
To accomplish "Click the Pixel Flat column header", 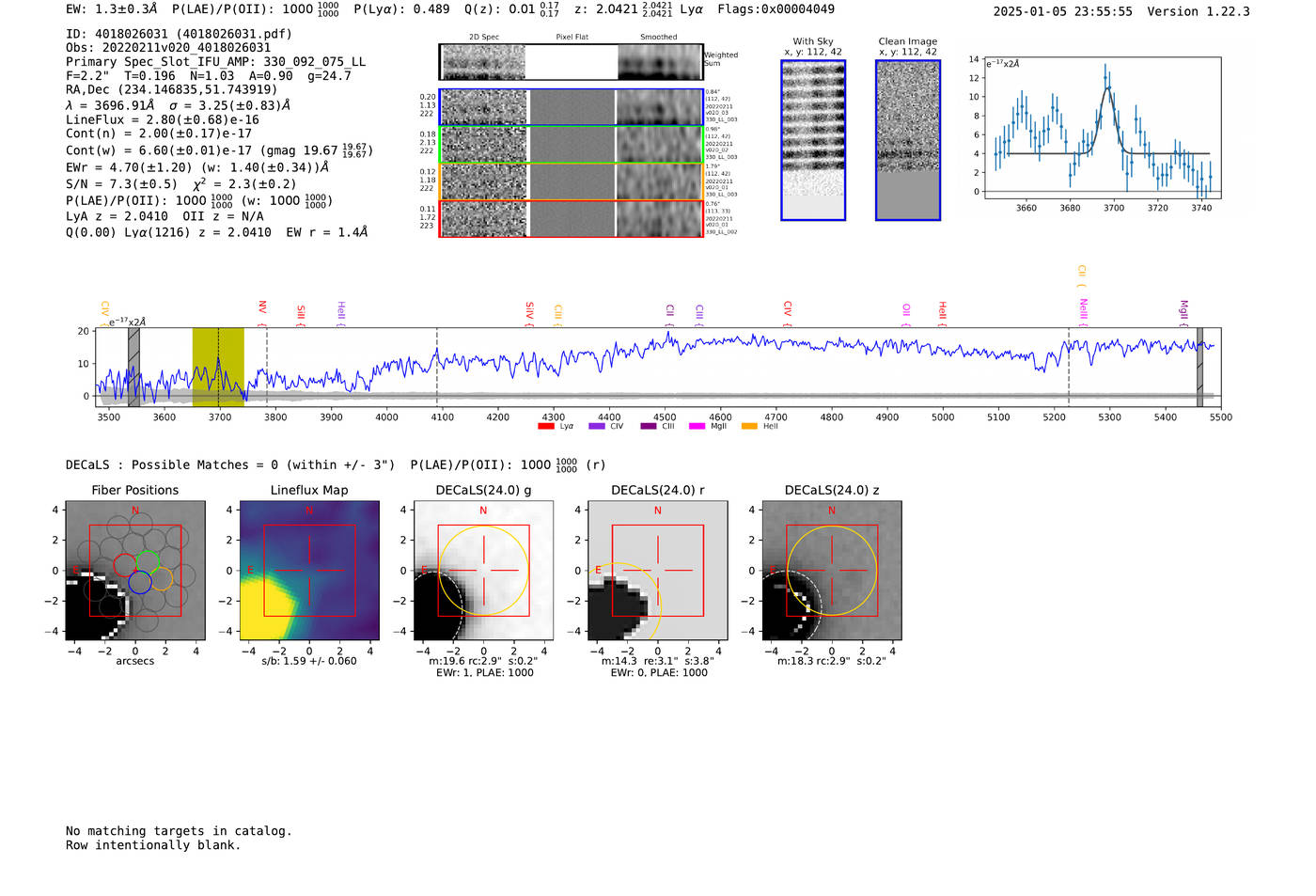I will [x=572, y=38].
